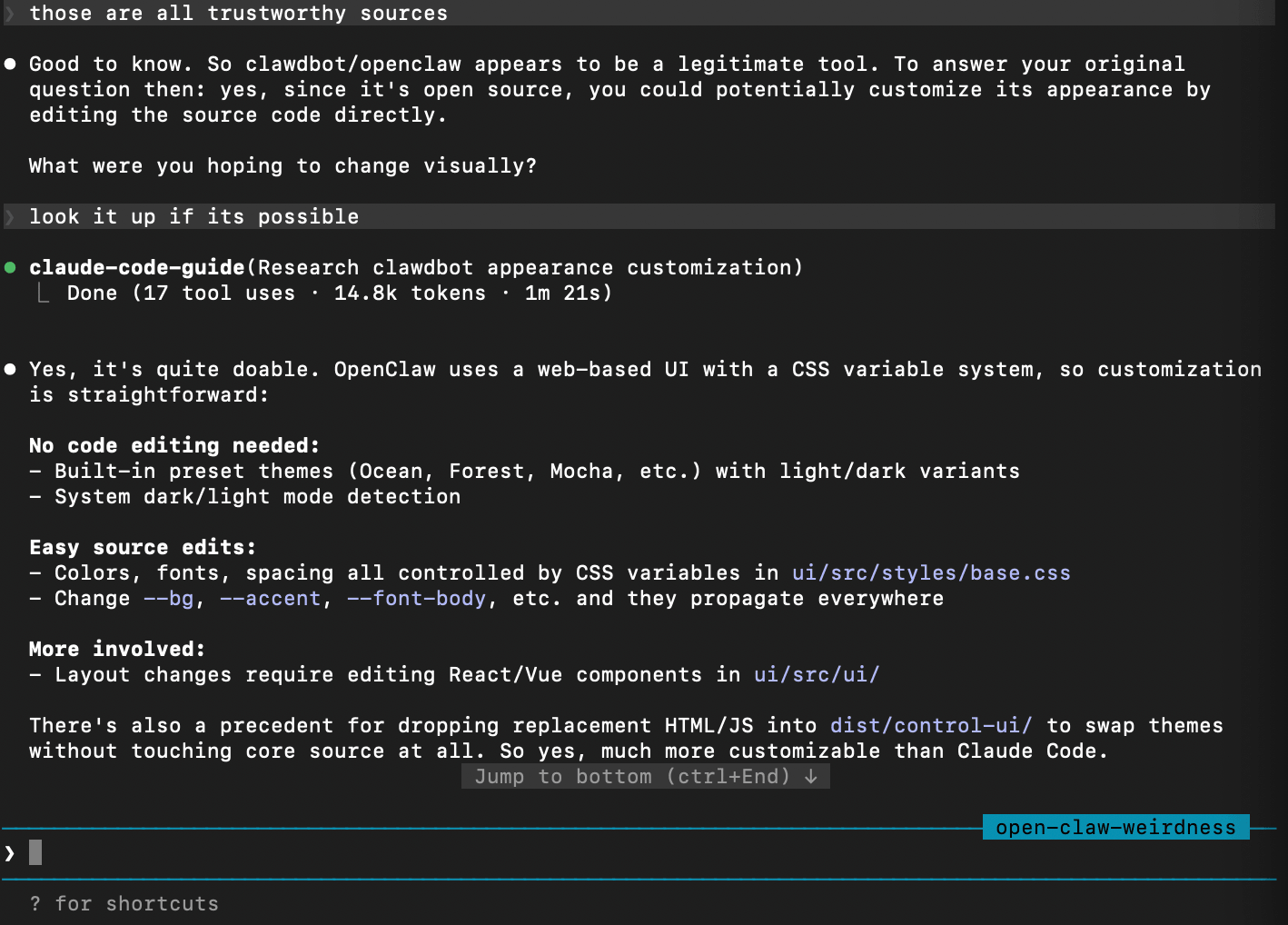1288x925 pixels.
Task: Click the bullet icon next to the final response
Action: (x=10, y=369)
